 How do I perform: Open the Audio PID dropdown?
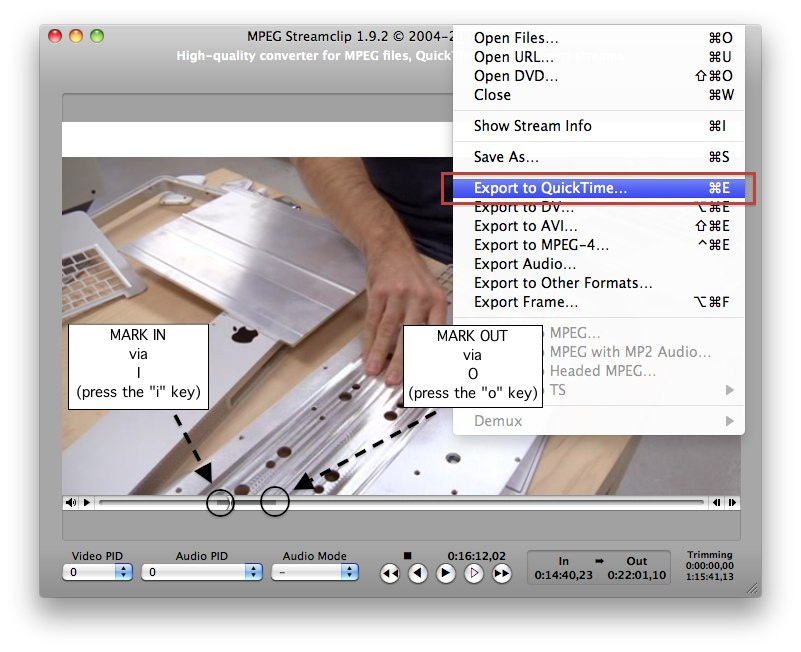(x=202, y=572)
